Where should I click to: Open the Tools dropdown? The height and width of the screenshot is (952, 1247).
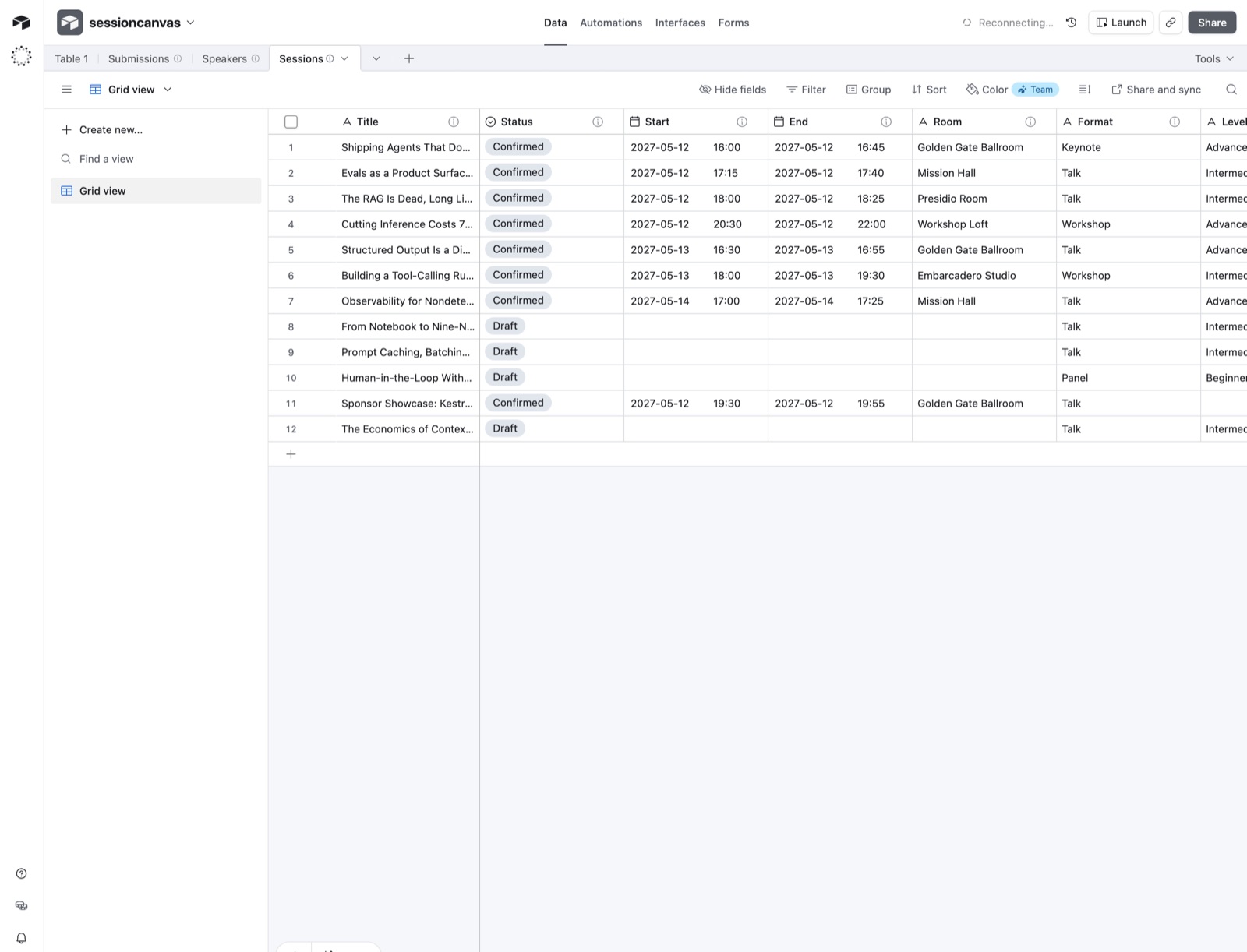pyautogui.click(x=1214, y=58)
